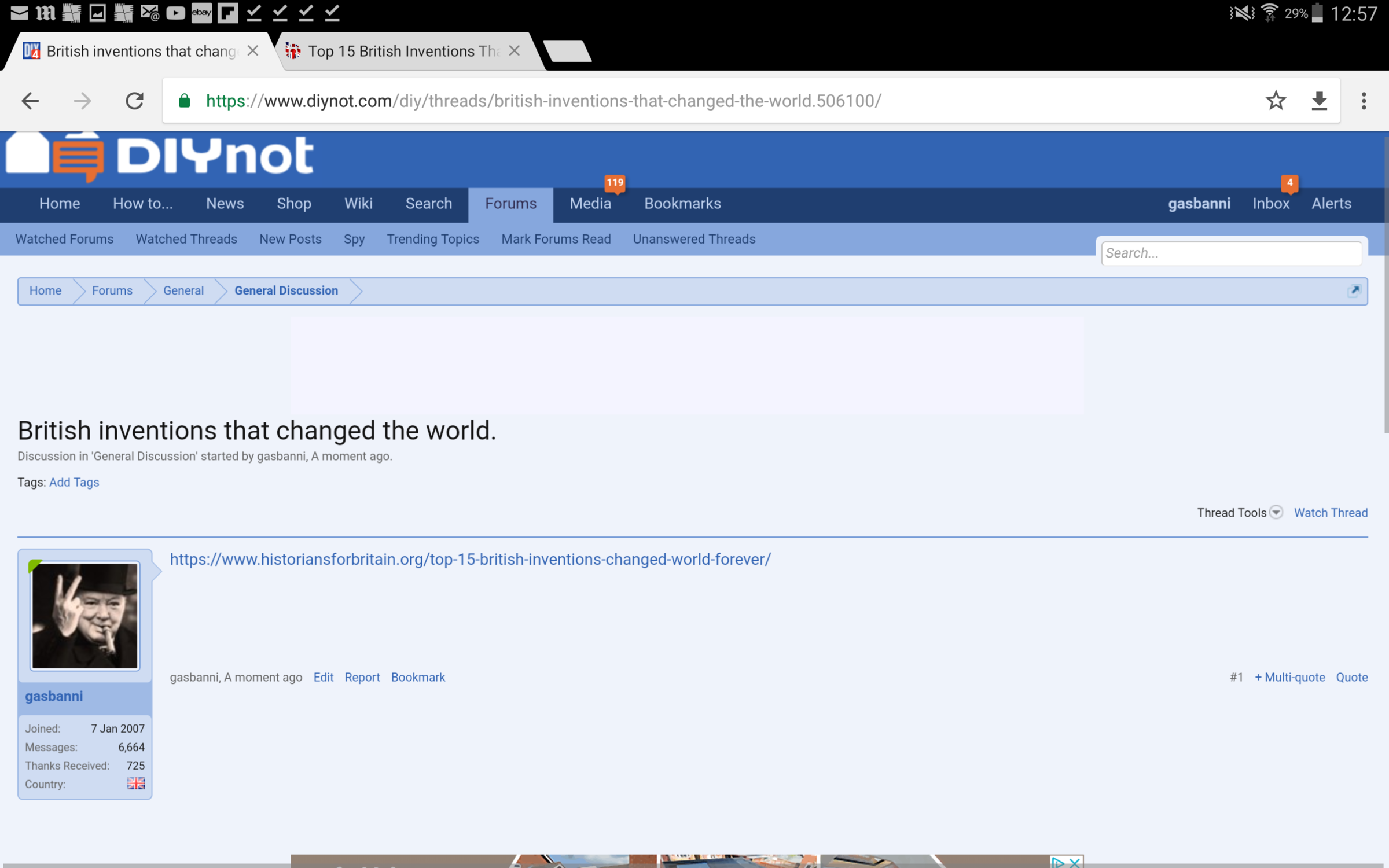Close the AdChoices ad X icon
Screen dimensions: 1389x868
pos(1075,862)
